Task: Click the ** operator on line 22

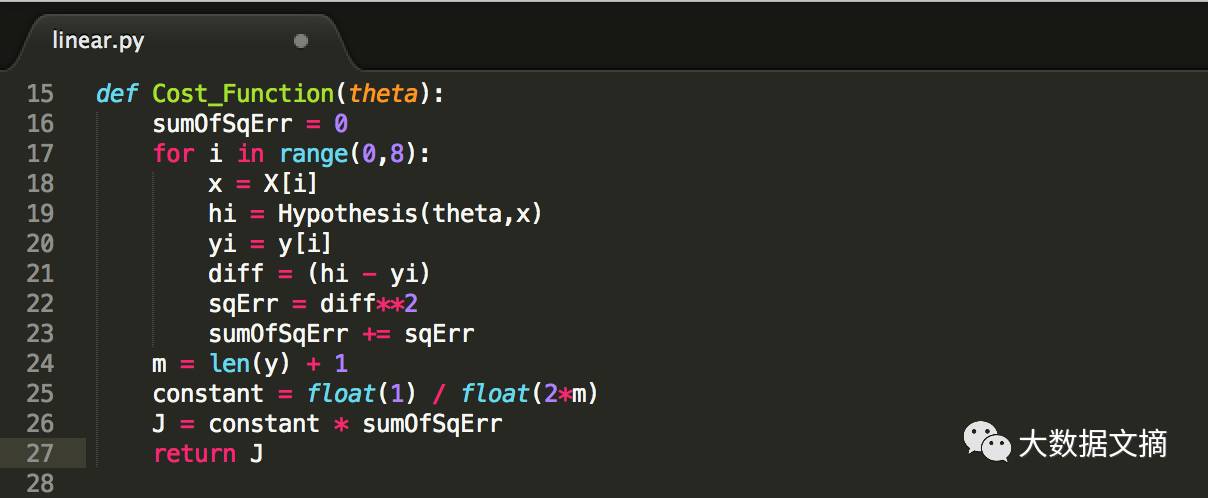Action: 390,304
